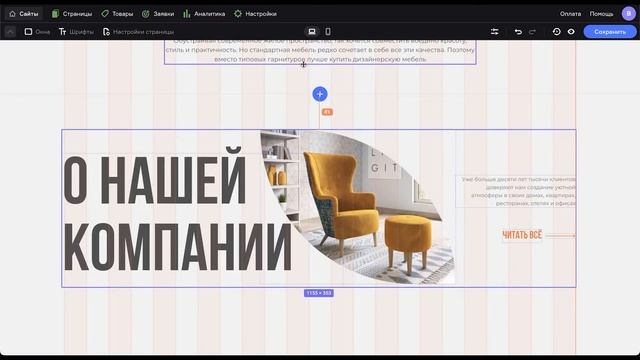640x360 pixels.
Task: Open the Настройки section
Action: click(256, 14)
